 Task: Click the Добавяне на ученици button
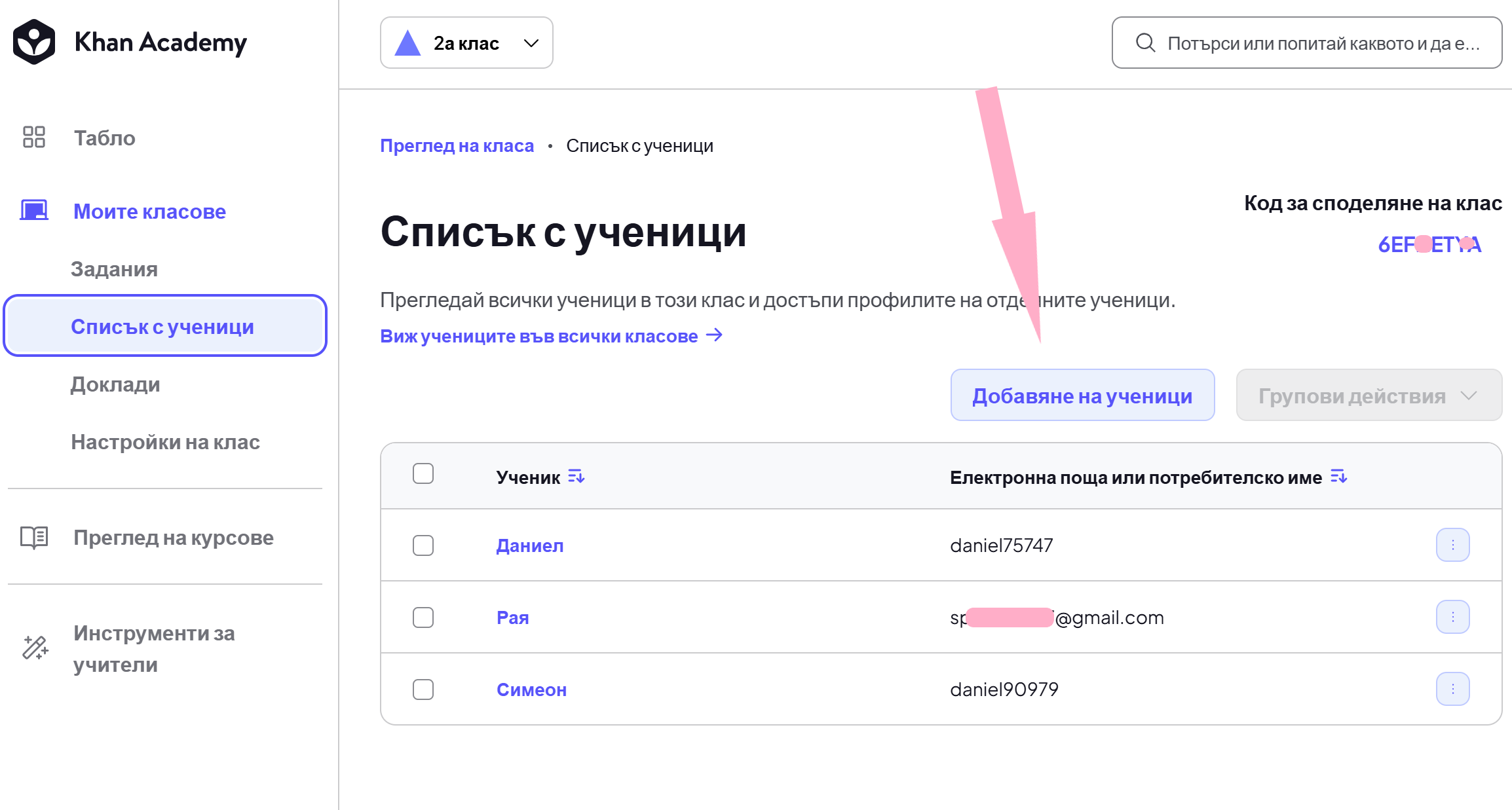click(1082, 395)
